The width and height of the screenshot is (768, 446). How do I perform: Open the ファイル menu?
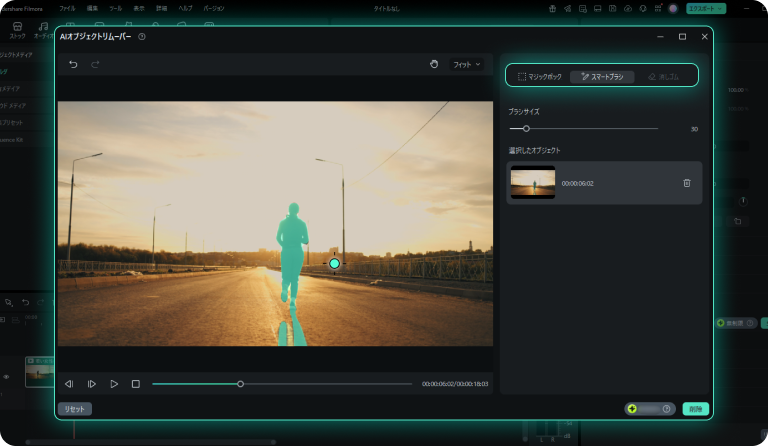click(x=67, y=8)
